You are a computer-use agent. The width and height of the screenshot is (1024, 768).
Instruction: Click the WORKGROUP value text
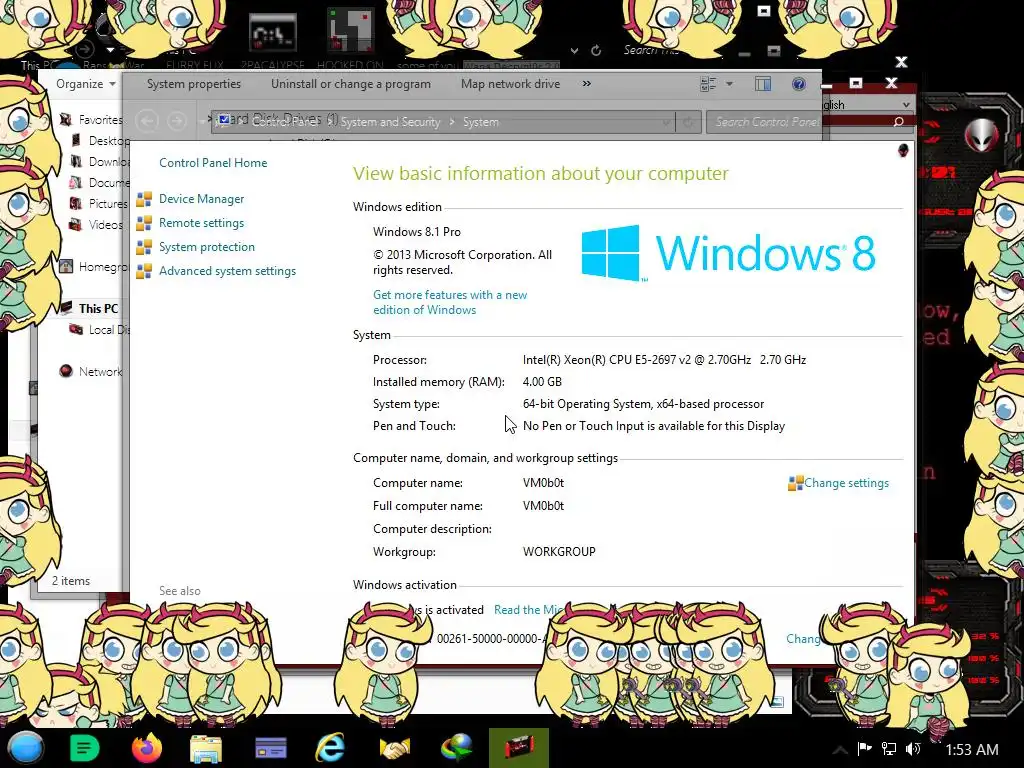[559, 552]
